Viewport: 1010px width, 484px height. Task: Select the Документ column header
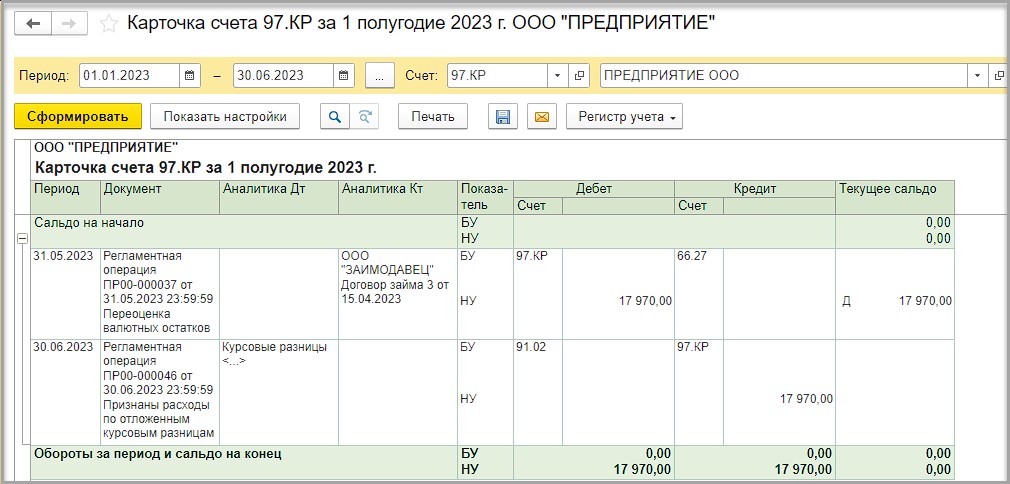[160, 197]
